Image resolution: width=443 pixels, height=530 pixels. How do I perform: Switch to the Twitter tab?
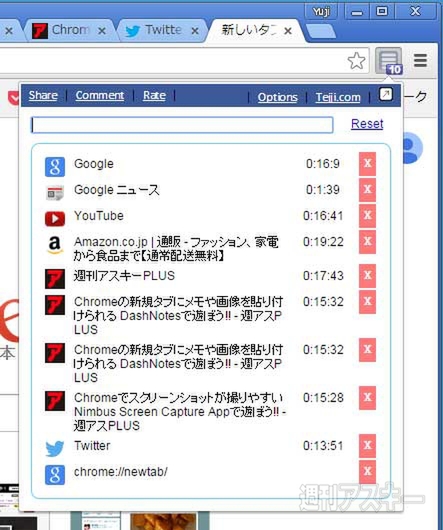click(x=163, y=31)
